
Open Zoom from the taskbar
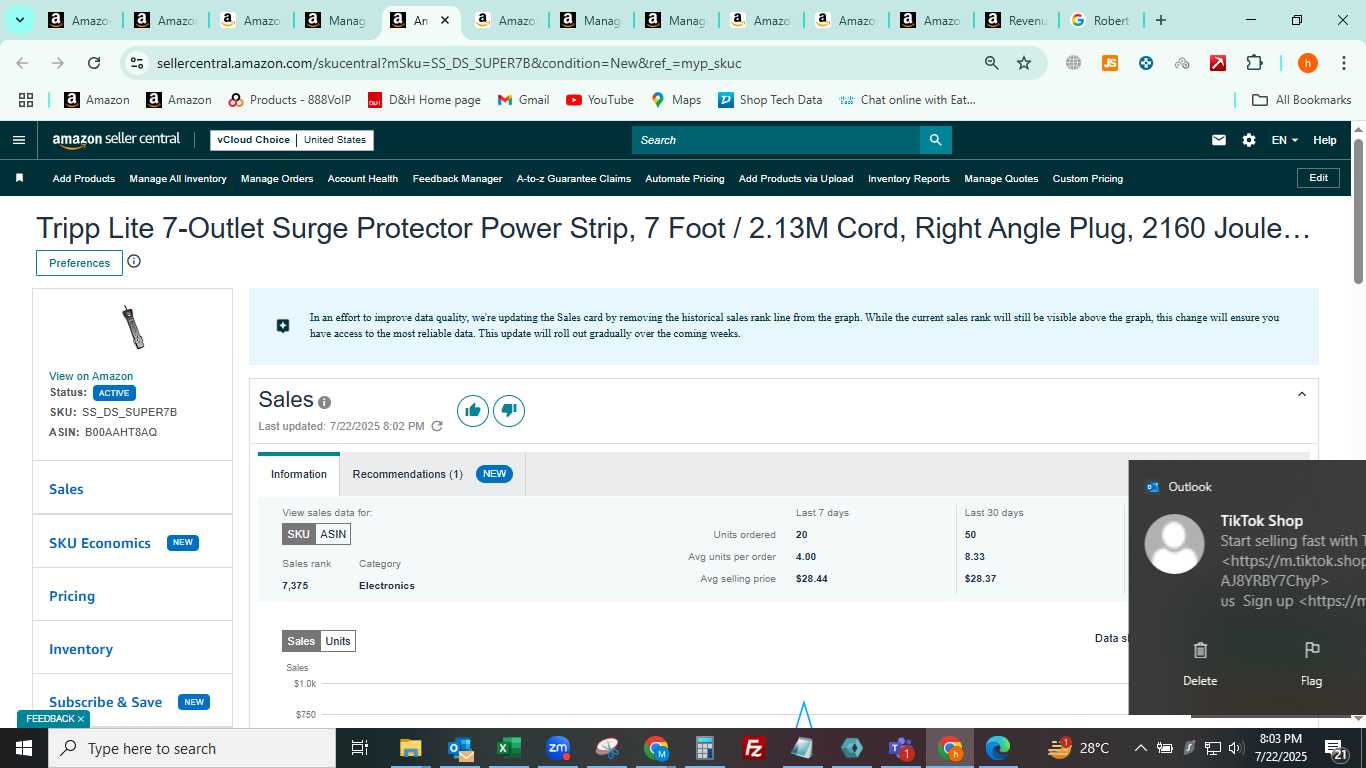pos(558,748)
